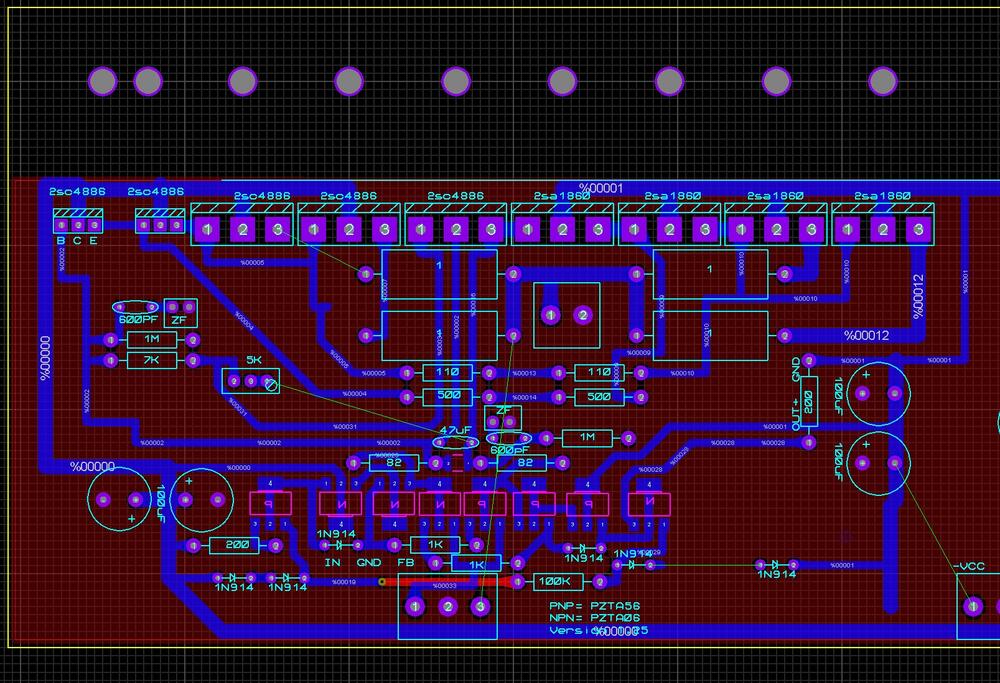Click the red top-layer trace %00033

tap(446, 580)
